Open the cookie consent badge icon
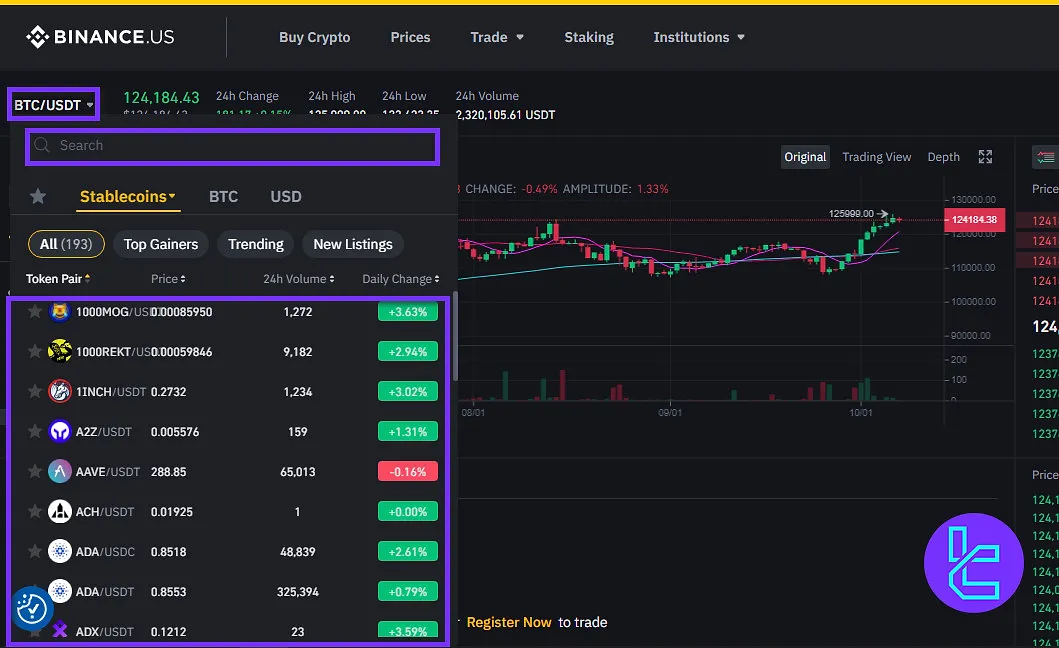Image resolution: width=1059 pixels, height=648 pixels. 32,607
